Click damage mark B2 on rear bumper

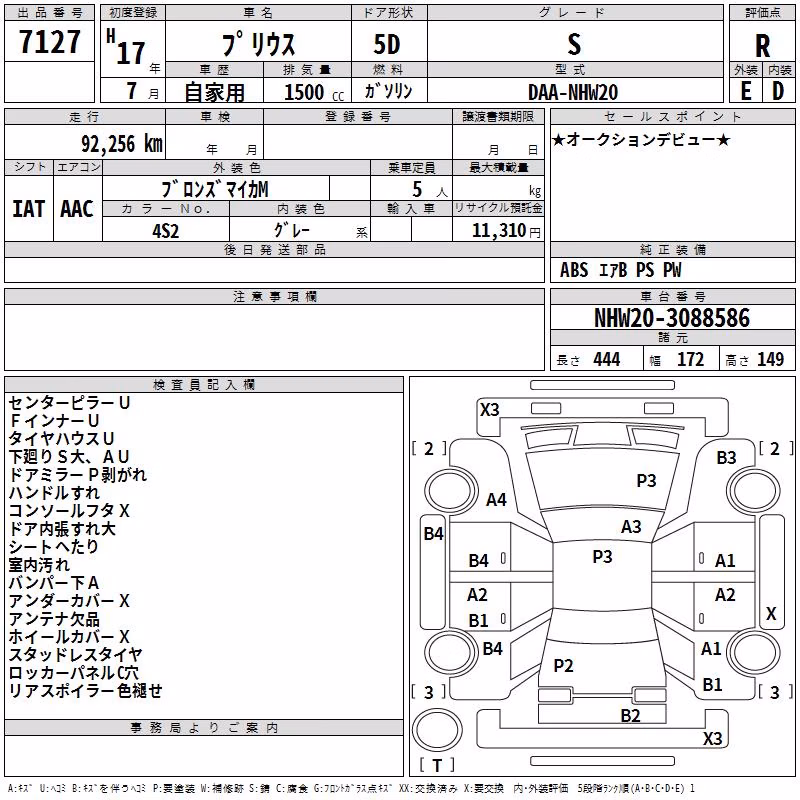tap(630, 715)
